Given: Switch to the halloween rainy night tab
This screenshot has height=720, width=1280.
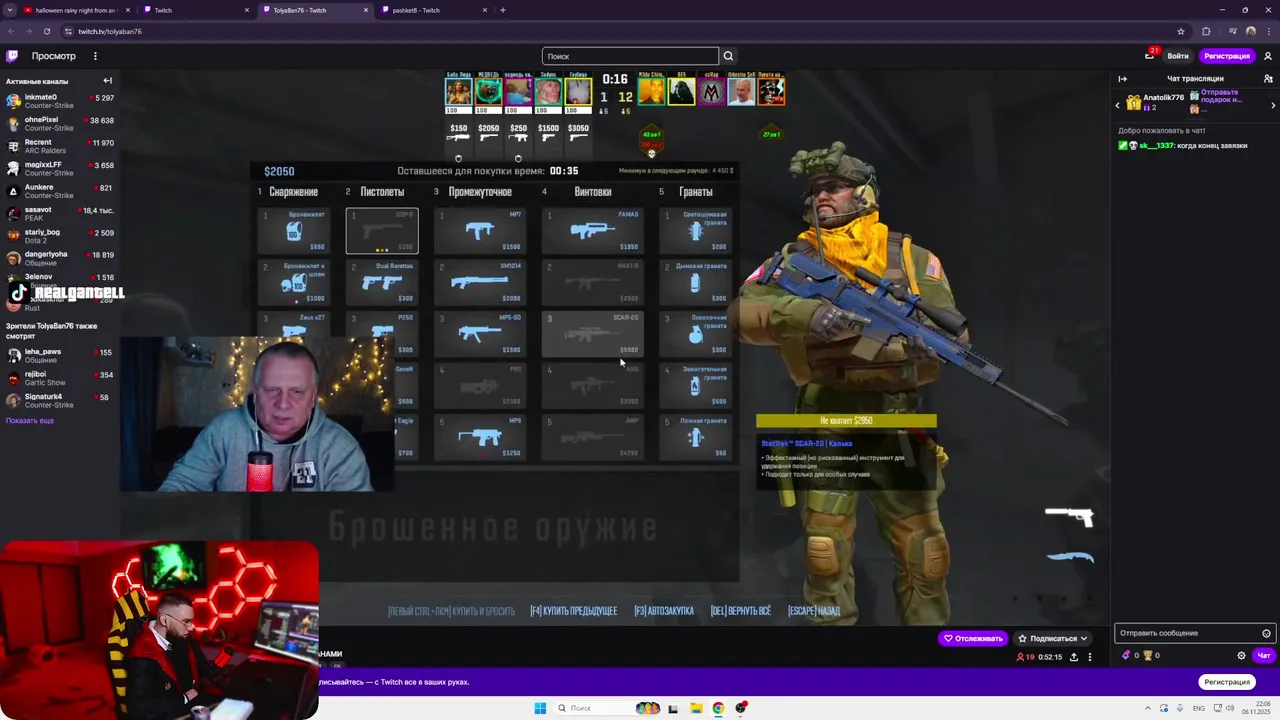Looking at the screenshot, I should 75,10.
